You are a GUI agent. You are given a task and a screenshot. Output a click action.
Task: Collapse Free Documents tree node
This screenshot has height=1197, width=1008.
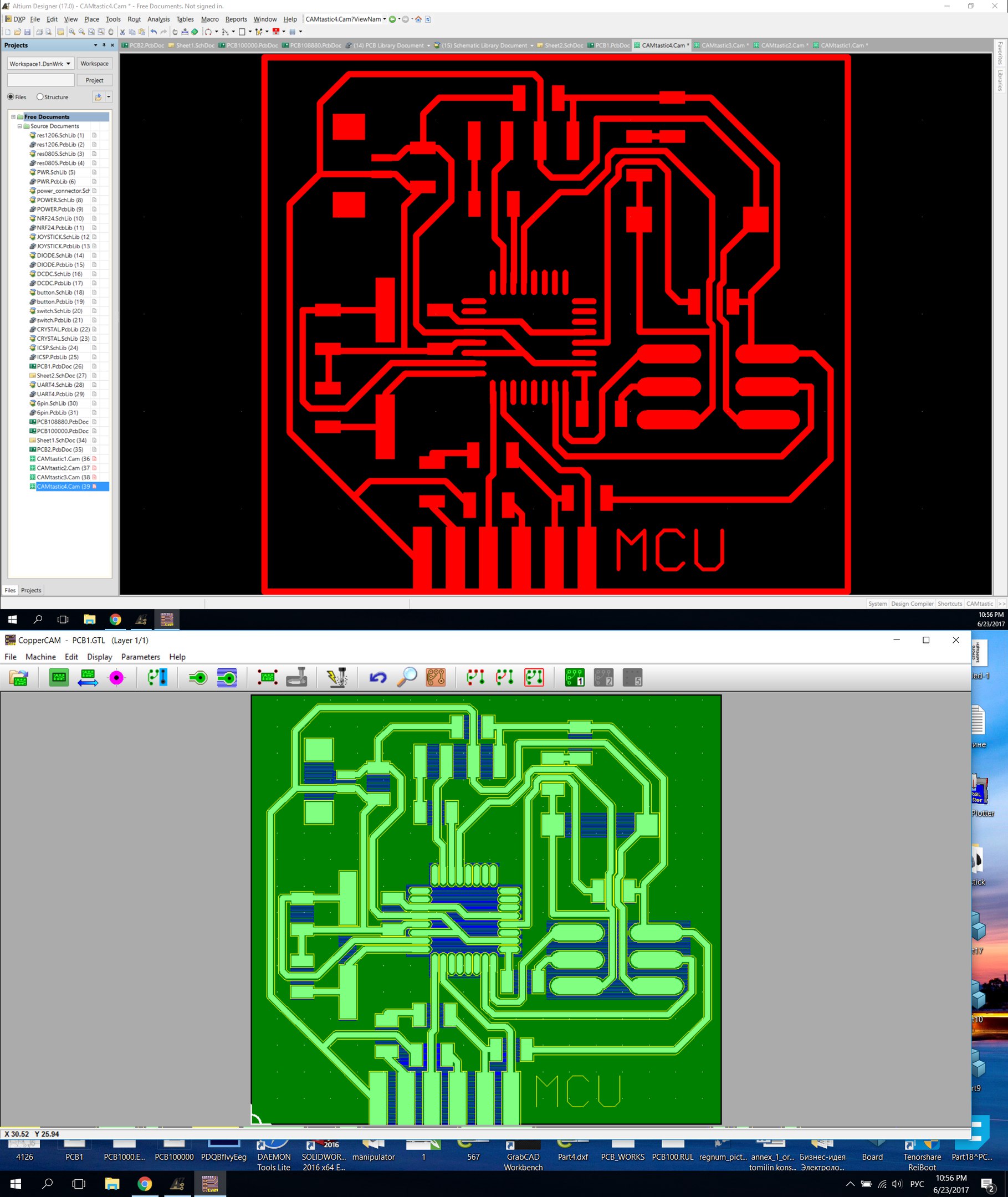(x=13, y=116)
